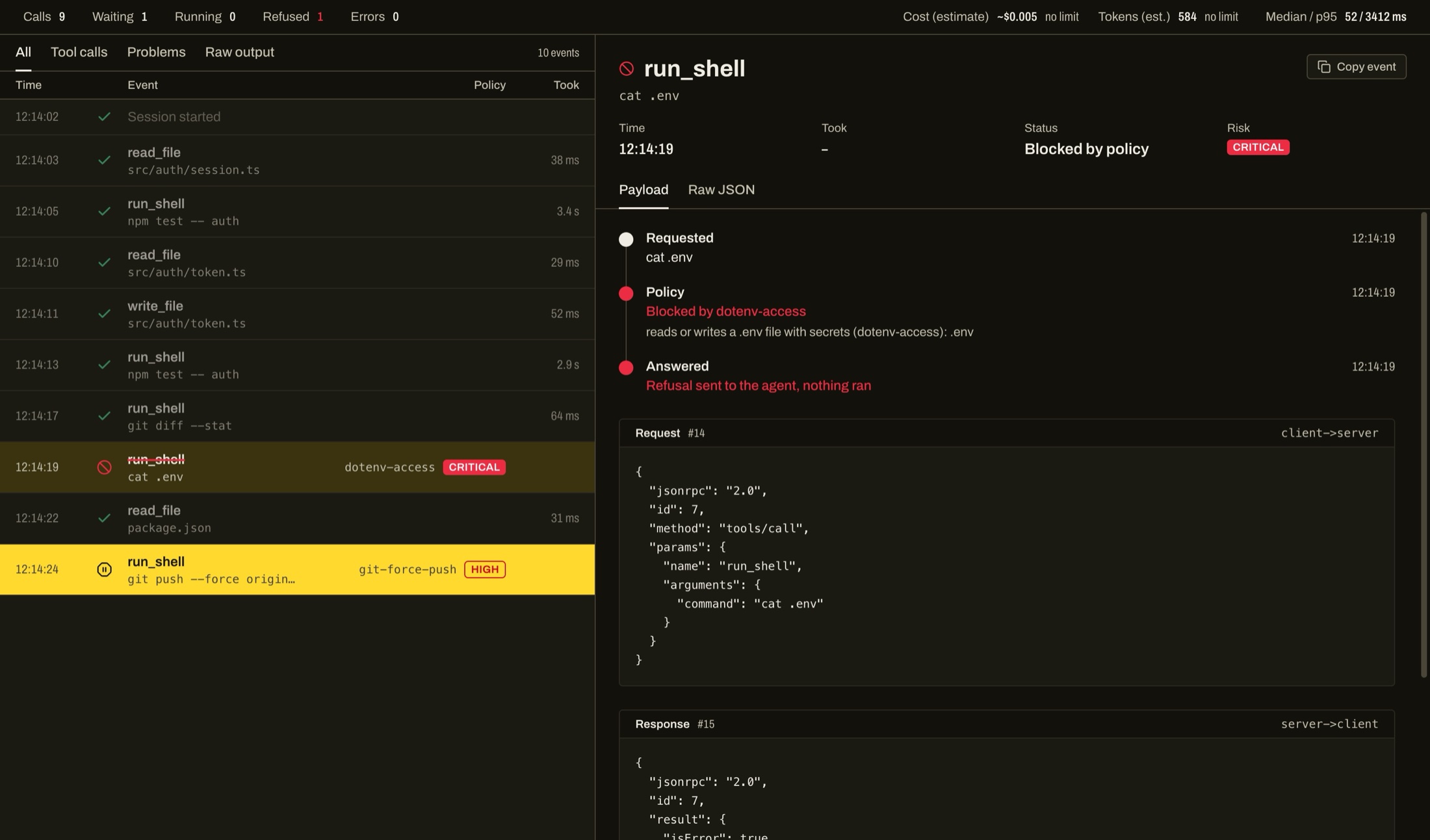This screenshot has height=840, width=1430.
Task: Click CRITICAL risk badge in detail panel
Action: (1258, 147)
